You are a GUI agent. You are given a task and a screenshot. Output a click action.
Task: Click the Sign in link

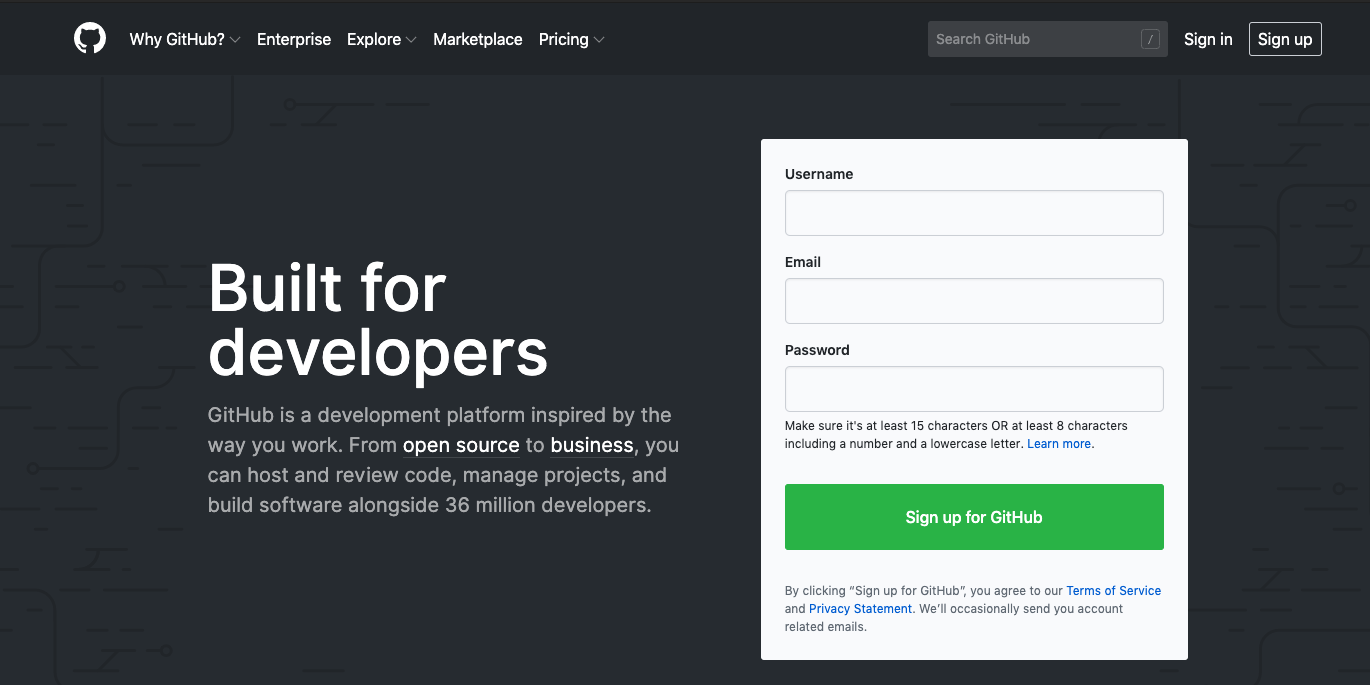point(1208,39)
